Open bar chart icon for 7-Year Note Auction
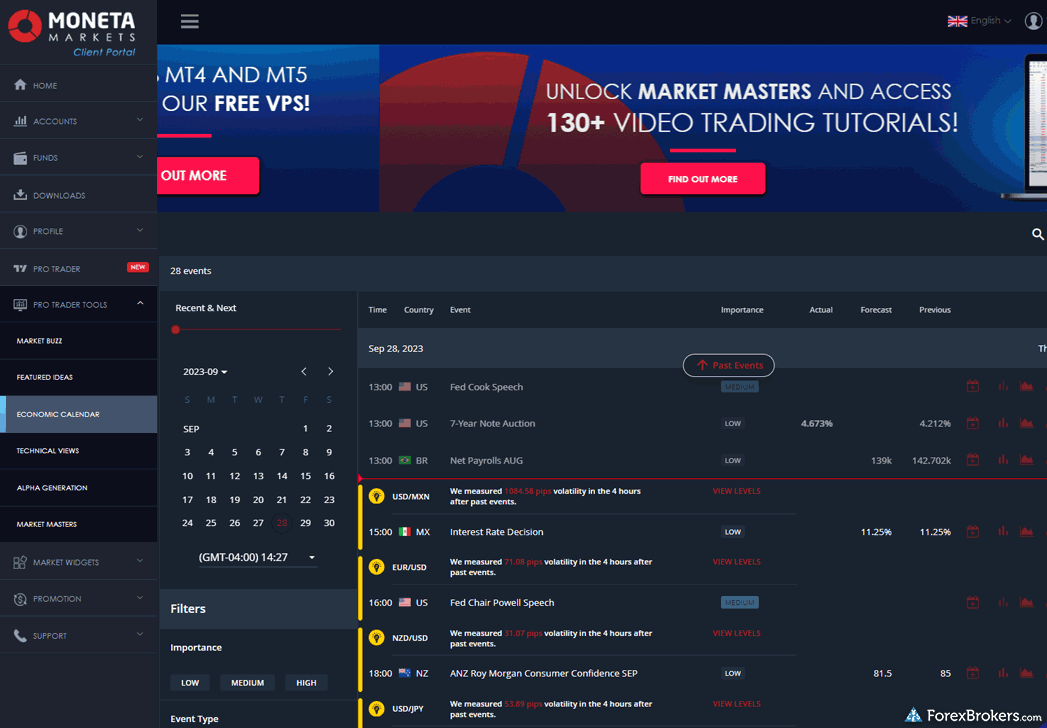Viewport: 1047px width, 728px height. [x=1003, y=423]
